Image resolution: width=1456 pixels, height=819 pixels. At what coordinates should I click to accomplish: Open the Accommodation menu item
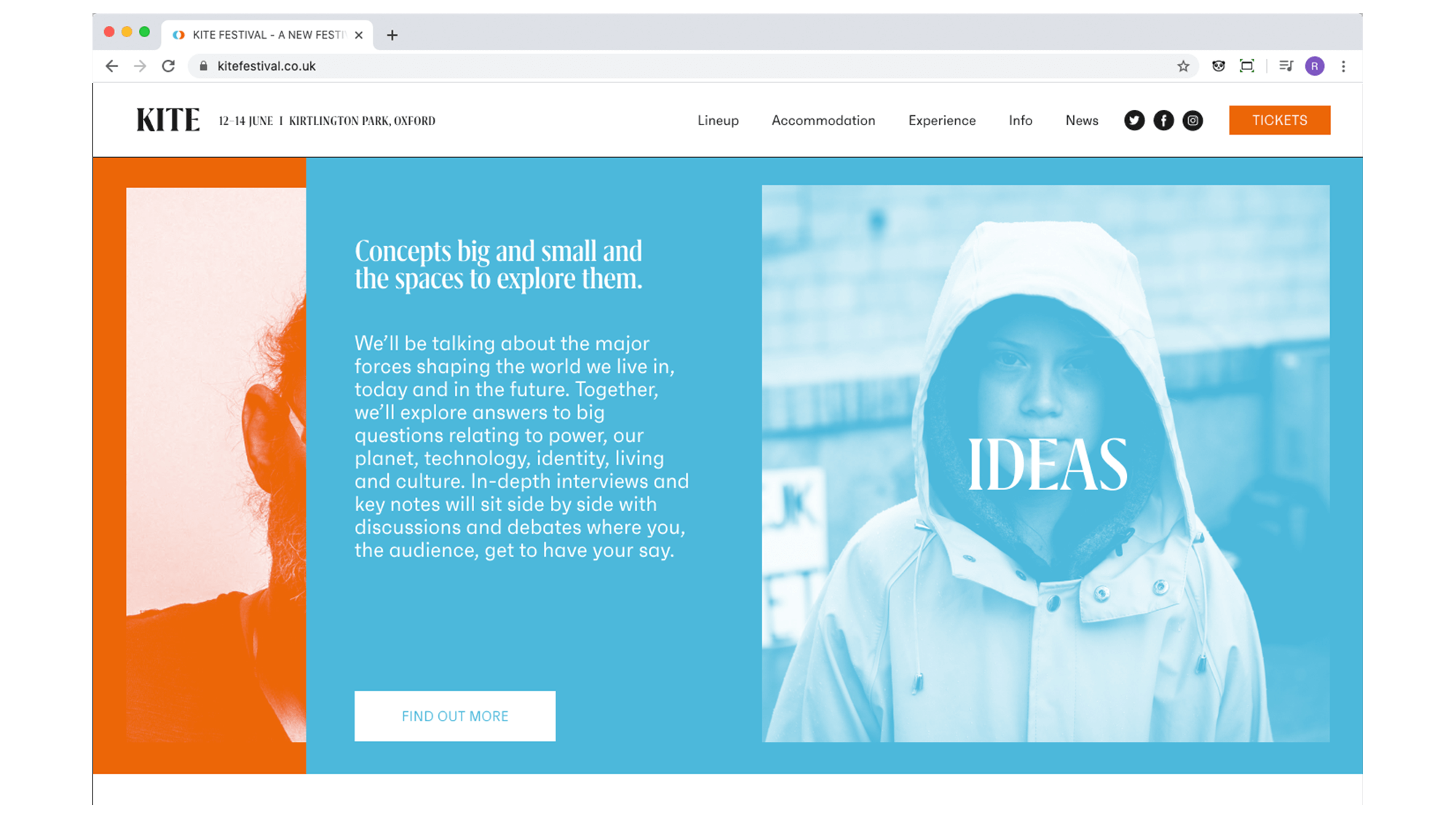pyautogui.click(x=823, y=120)
